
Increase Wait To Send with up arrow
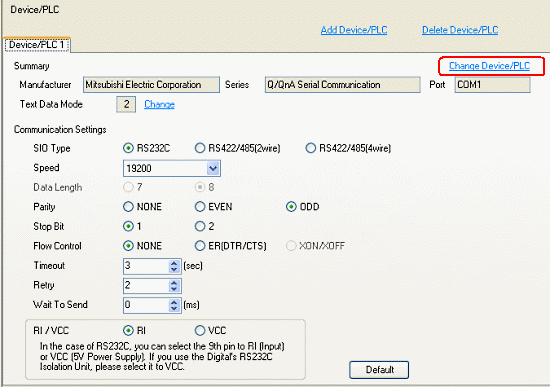[174, 302]
